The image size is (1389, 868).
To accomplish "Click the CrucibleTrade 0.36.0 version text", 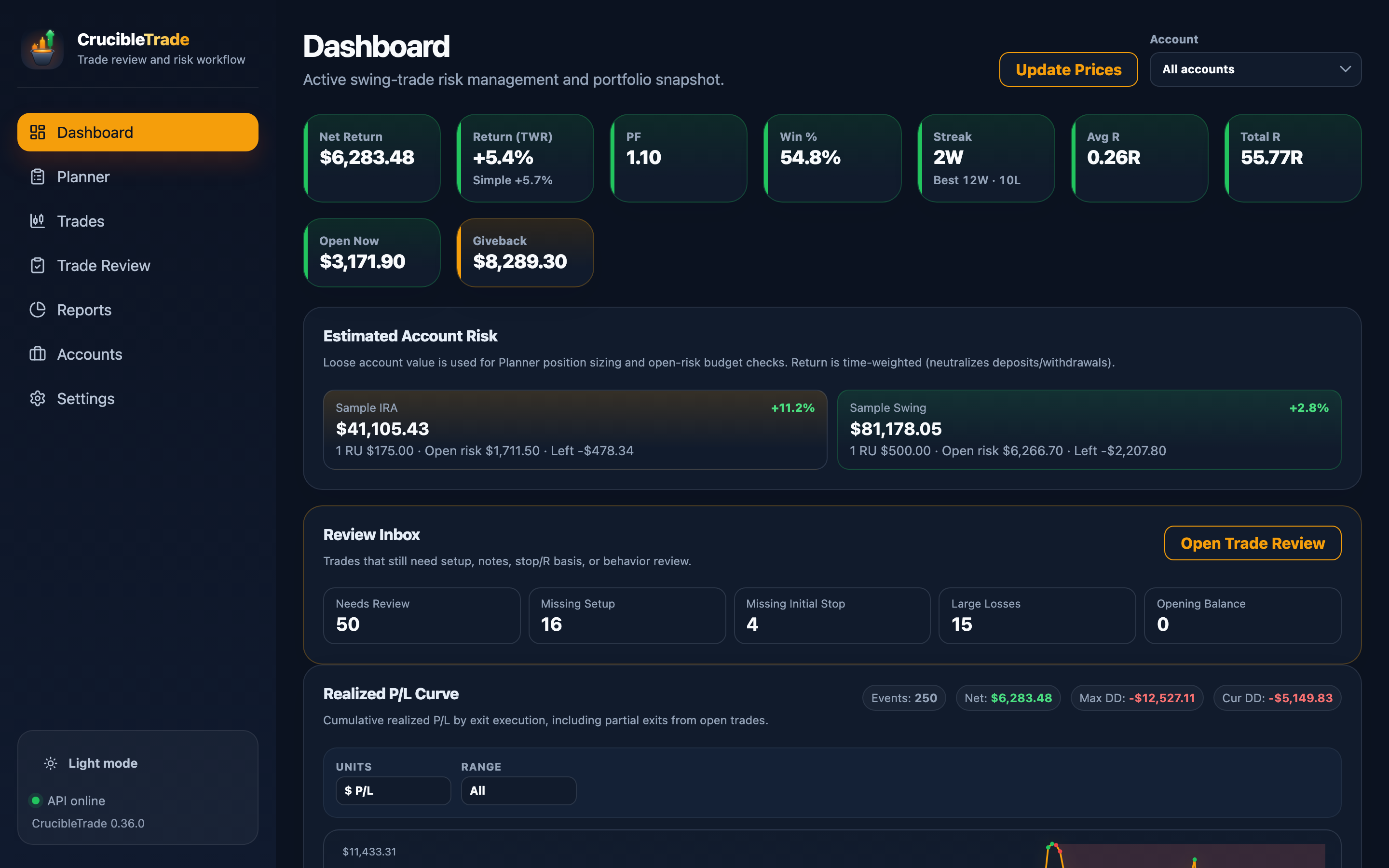I will [88, 823].
